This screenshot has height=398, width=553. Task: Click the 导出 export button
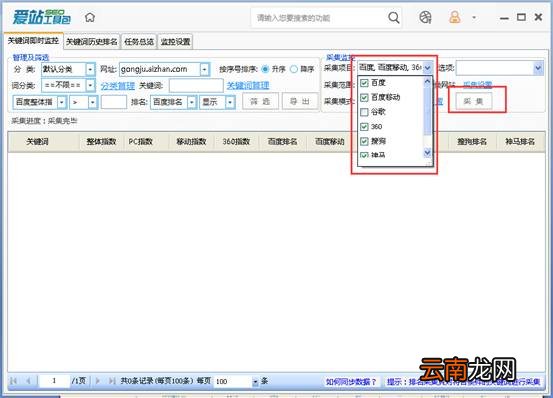(300, 102)
